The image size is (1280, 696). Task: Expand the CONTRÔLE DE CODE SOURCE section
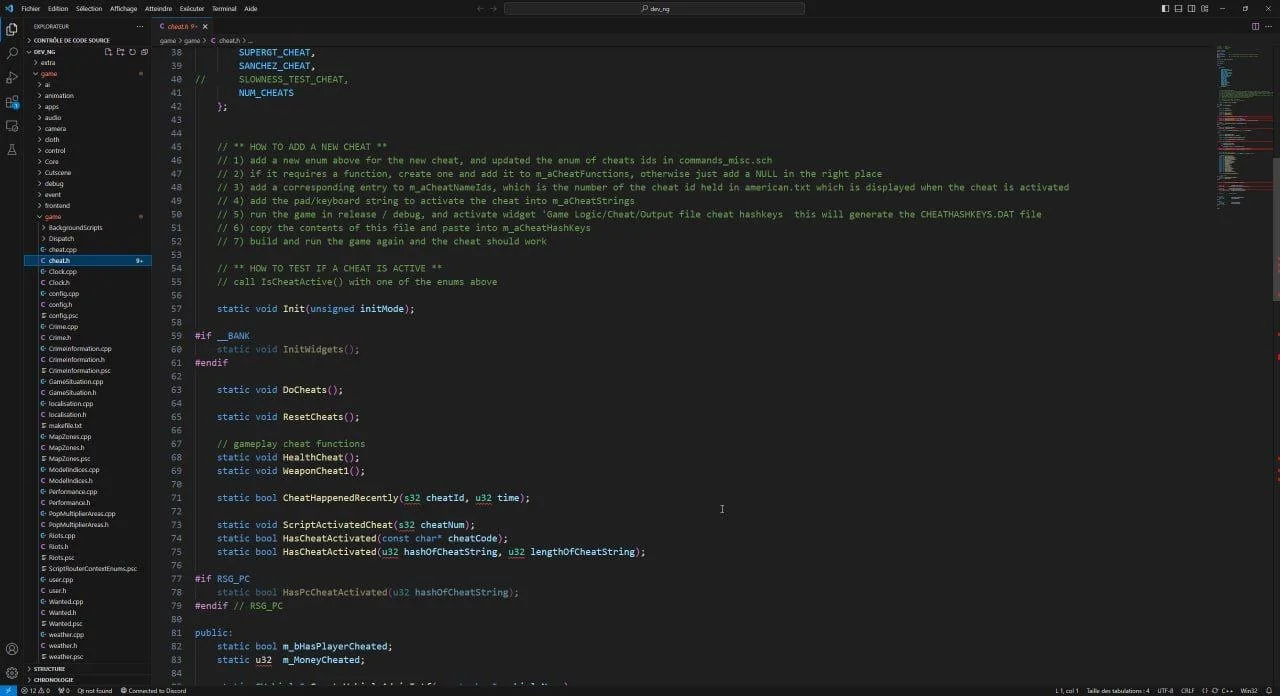[72, 40]
